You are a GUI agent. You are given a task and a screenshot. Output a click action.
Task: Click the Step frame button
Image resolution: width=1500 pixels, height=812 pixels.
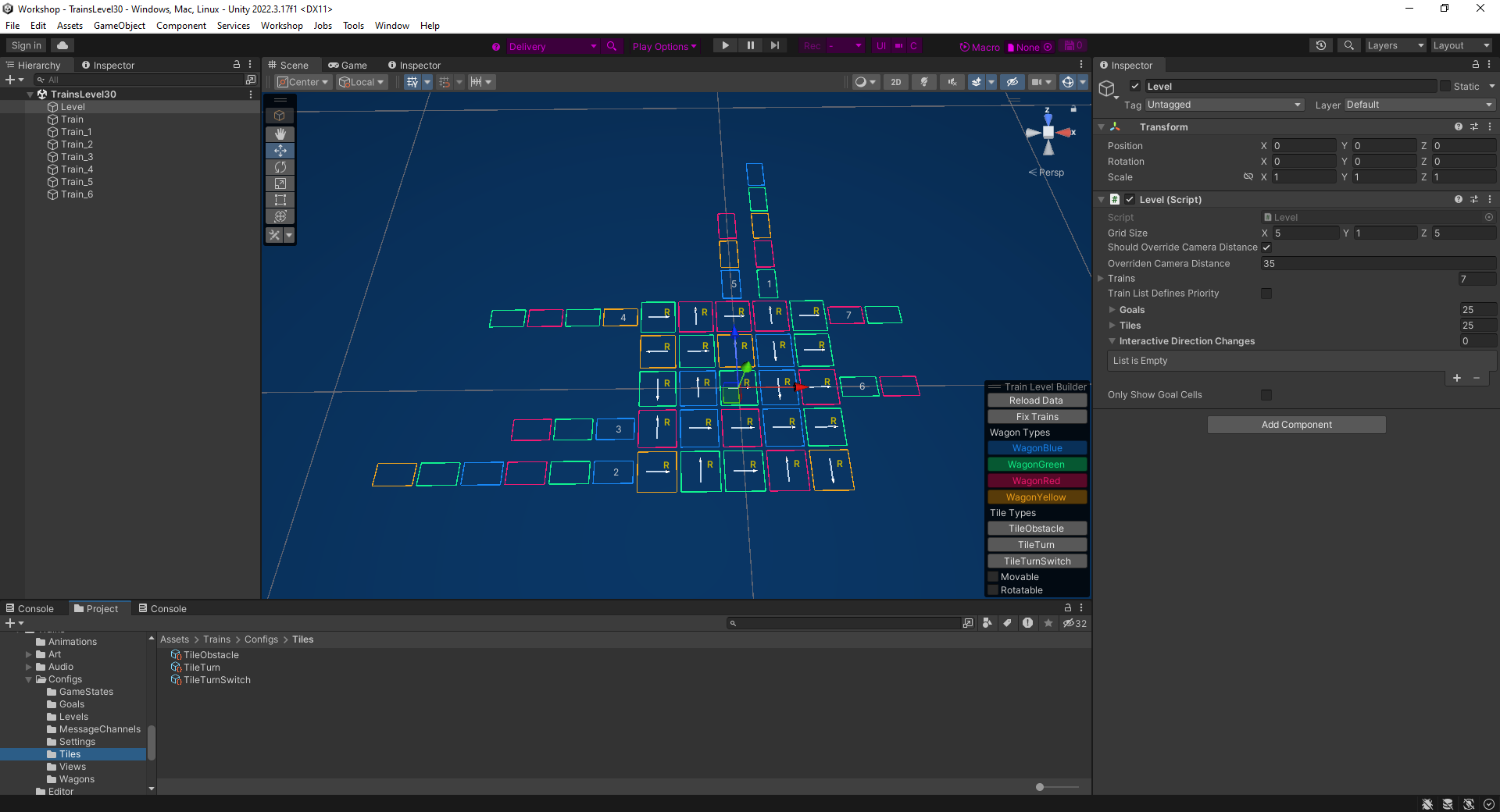tap(774, 46)
